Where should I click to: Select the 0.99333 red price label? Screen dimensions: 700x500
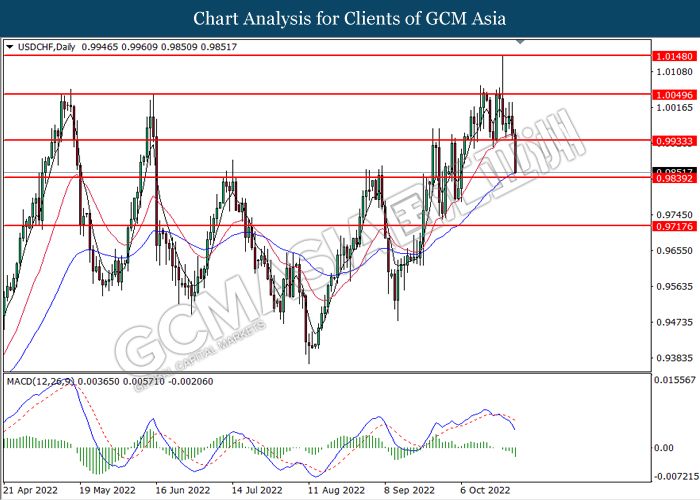[674, 141]
